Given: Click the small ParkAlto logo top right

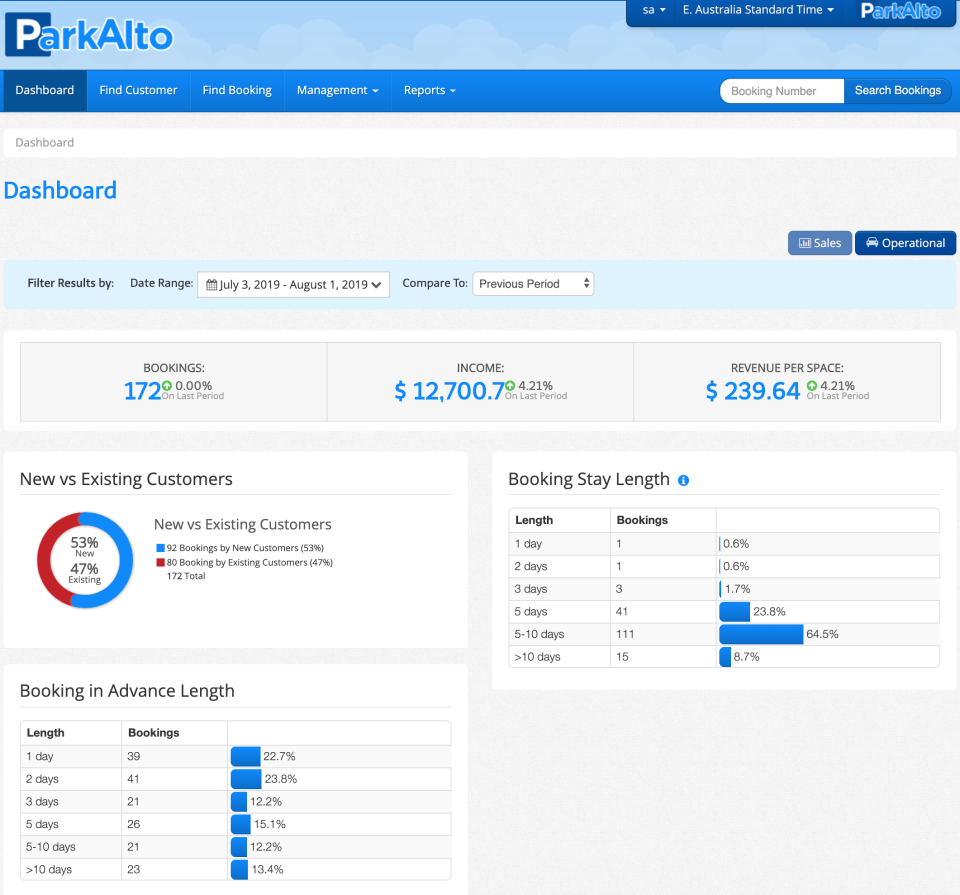Looking at the screenshot, I should tap(900, 11).
